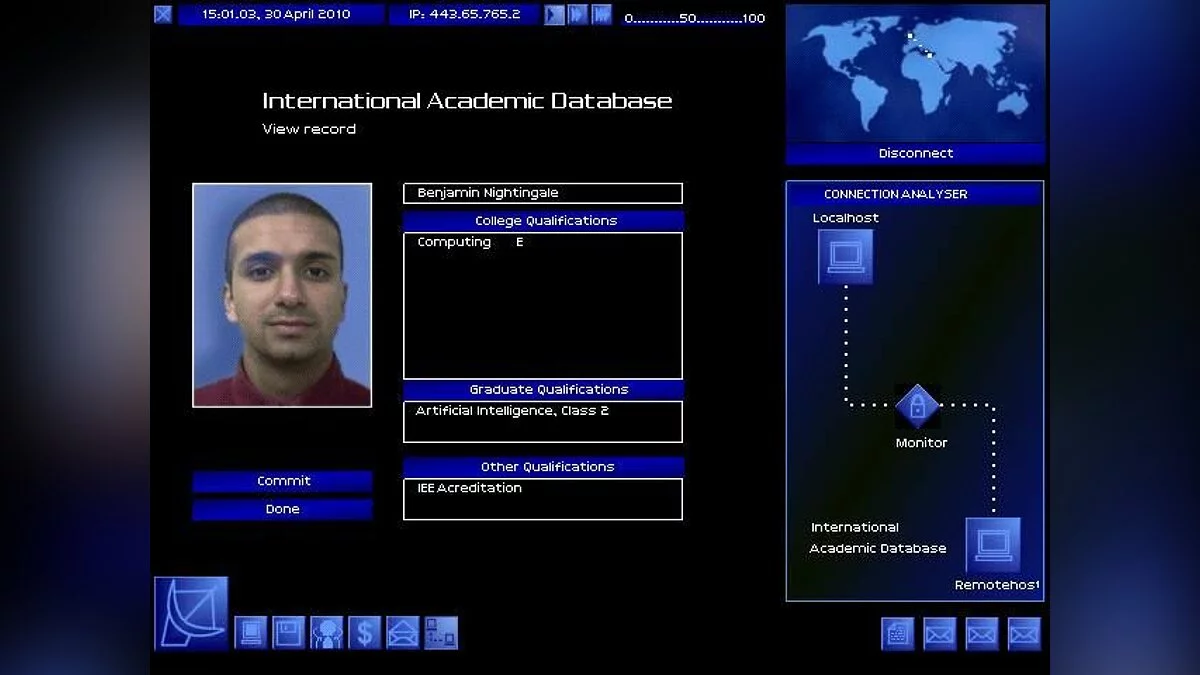This screenshot has width=1200, height=675.
Task: Click the Done button
Action: point(282,509)
